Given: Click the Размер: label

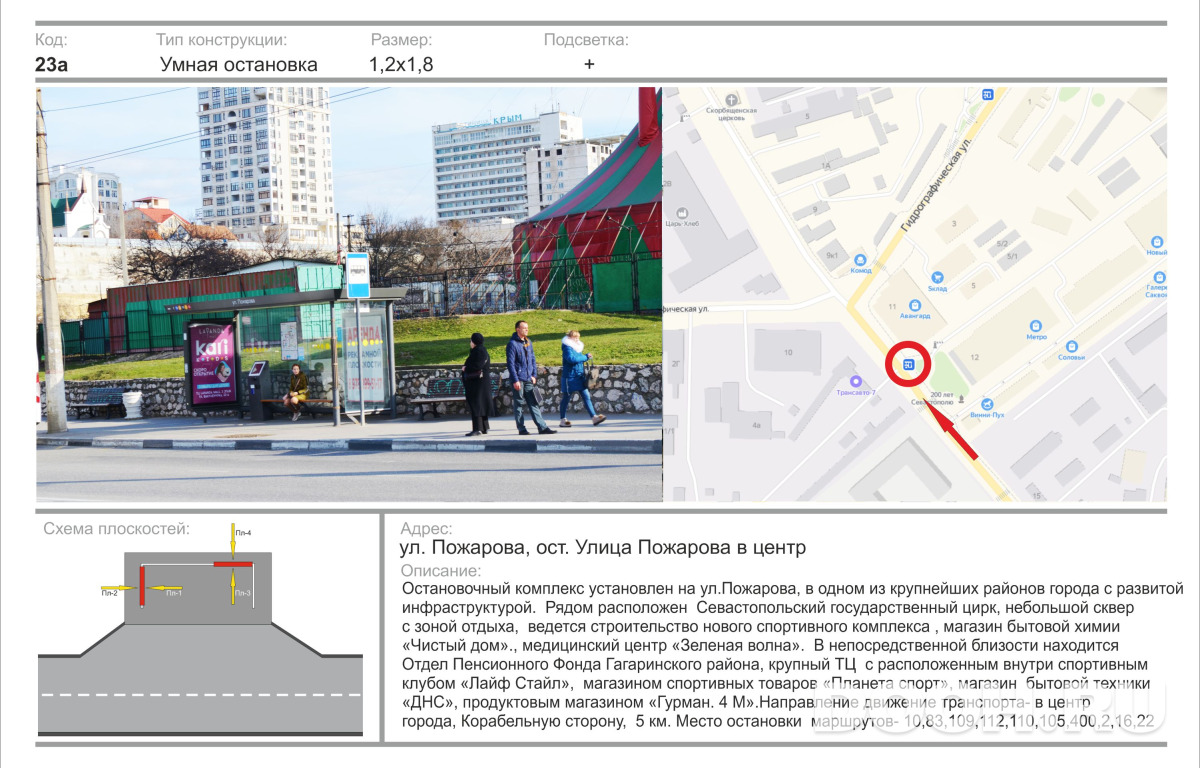Looking at the screenshot, I should (x=401, y=40).
